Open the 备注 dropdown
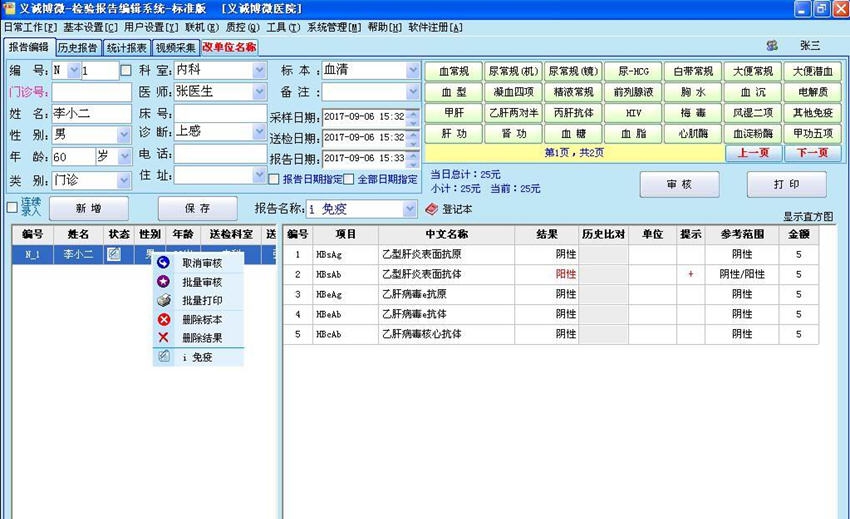The height and width of the screenshot is (519, 850). tap(413, 92)
